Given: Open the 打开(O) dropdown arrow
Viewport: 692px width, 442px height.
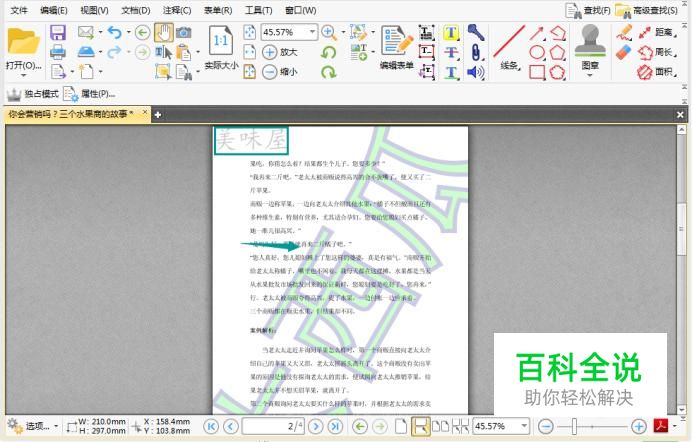Looking at the screenshot, I should pos(23,75).
